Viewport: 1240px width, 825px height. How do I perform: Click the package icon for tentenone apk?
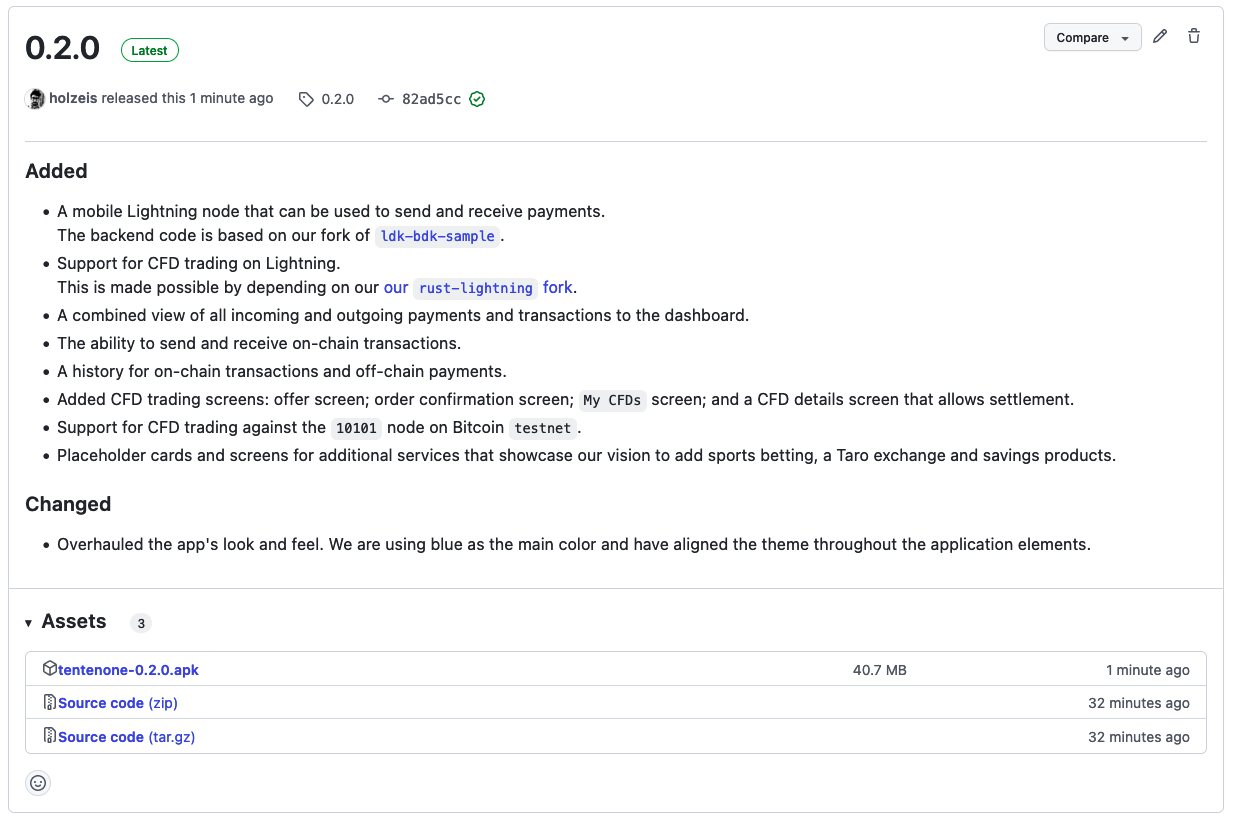50,669
